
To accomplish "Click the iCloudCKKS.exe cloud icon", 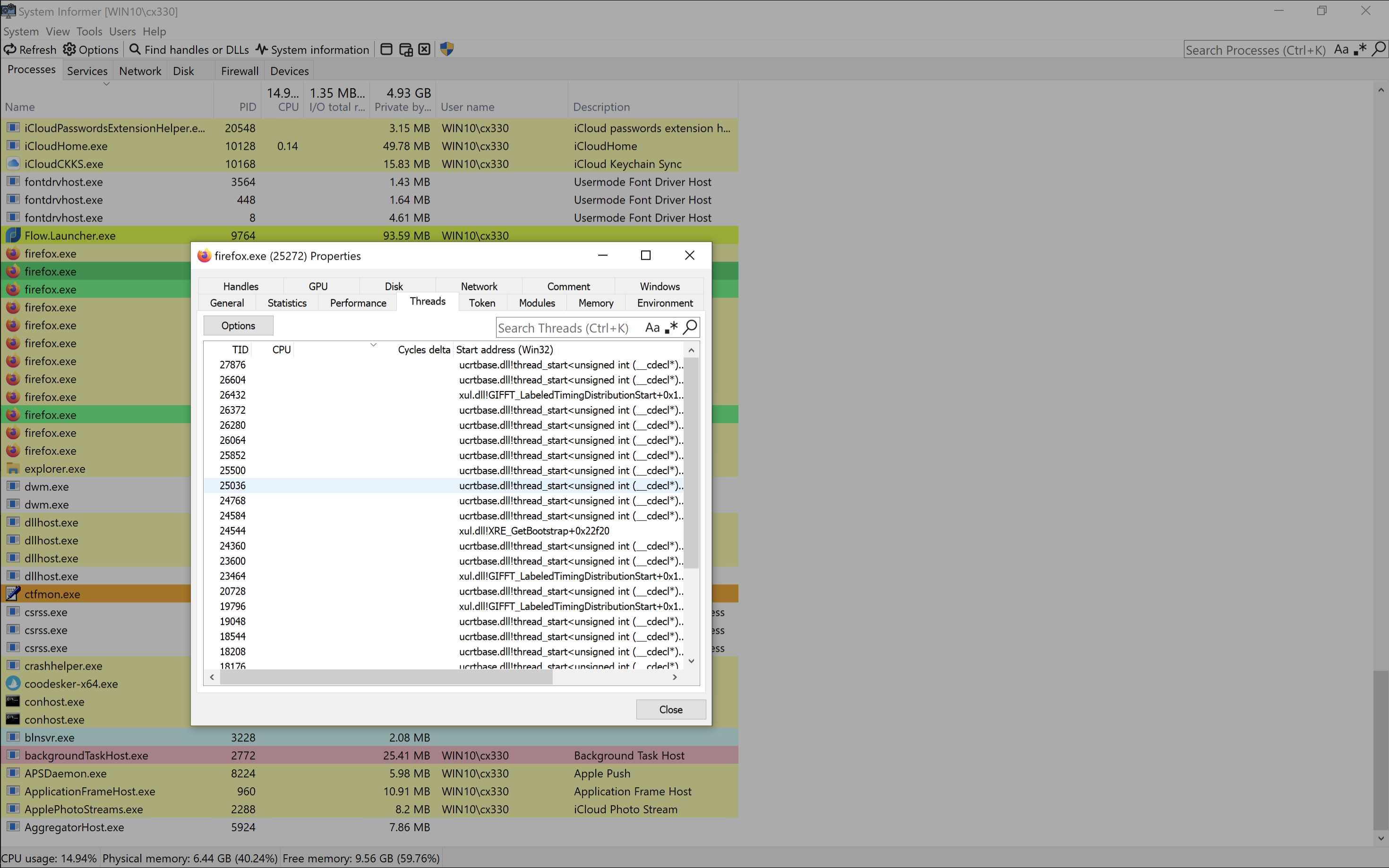I will [x=13, y=163].
